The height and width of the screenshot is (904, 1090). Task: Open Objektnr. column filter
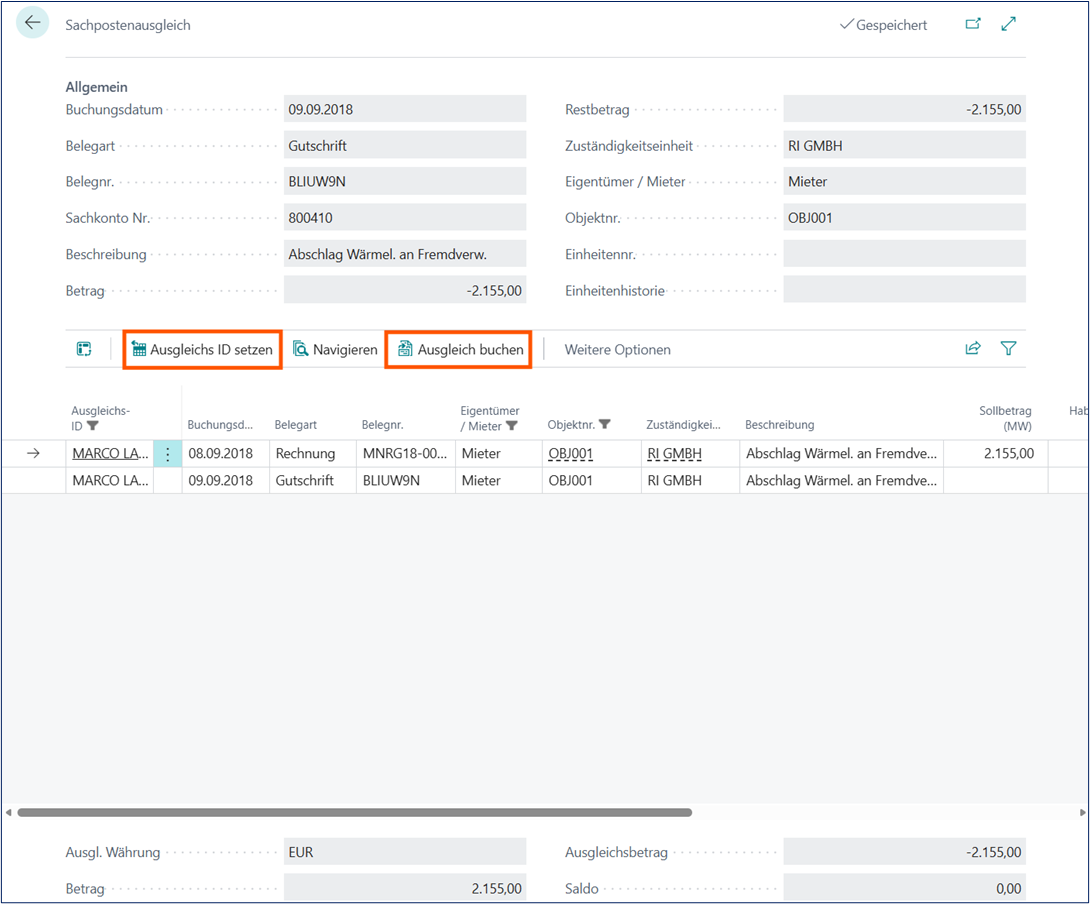pos(604,425)
